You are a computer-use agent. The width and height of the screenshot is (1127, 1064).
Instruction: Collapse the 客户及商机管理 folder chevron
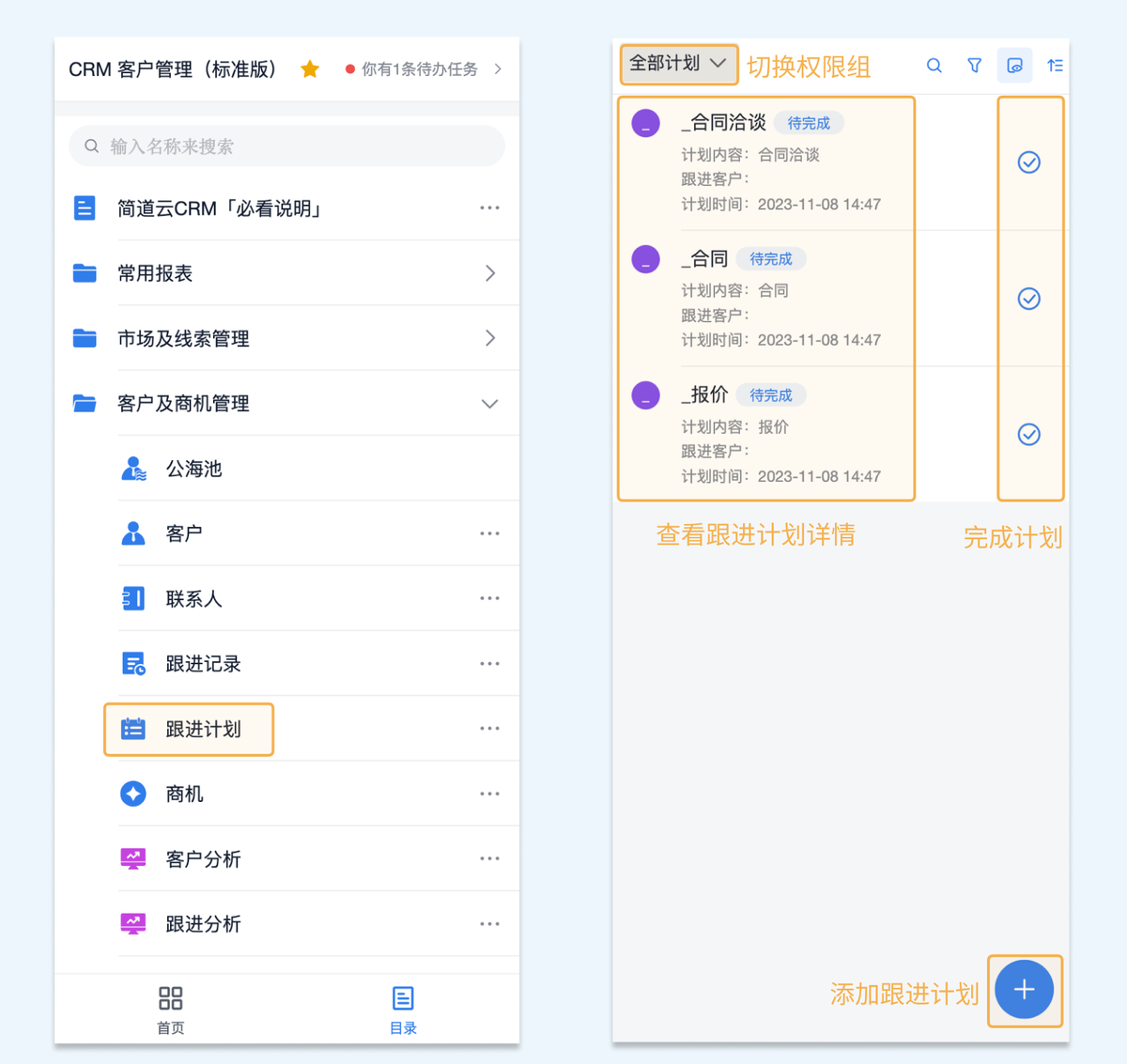click(489, 404)
